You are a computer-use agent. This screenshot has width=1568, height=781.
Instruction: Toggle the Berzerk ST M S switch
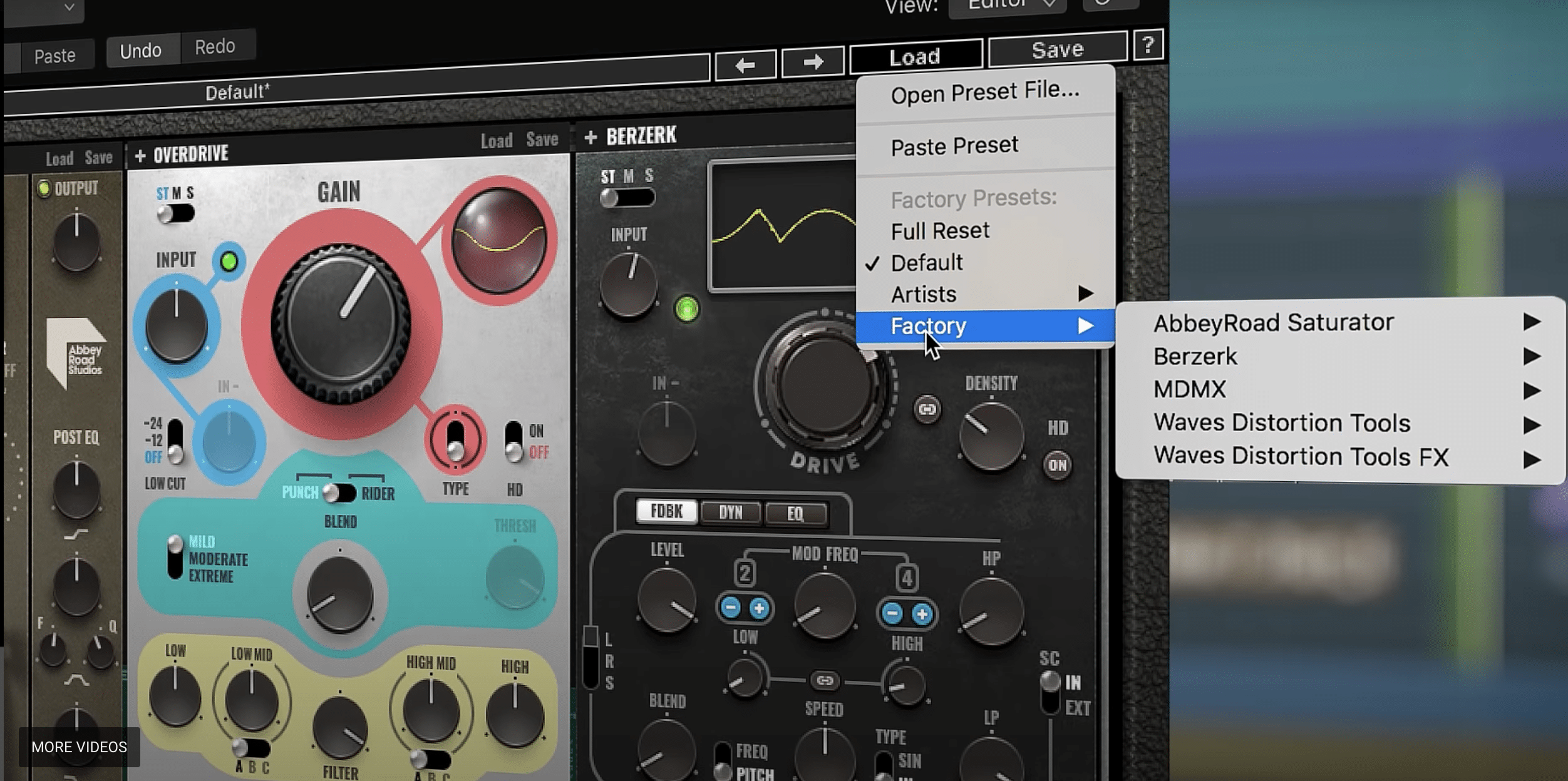pos(627,198)
